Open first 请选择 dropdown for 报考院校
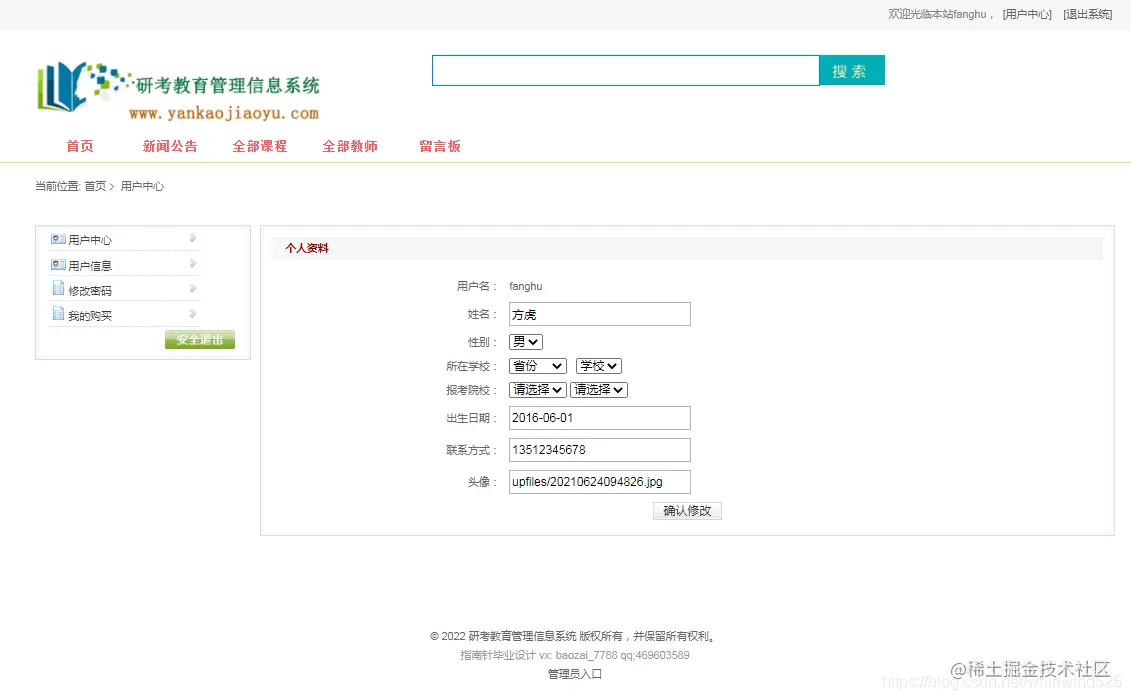Image resolution: width=1131 pixels, height=700 pixels. pyautogui.click(x=537, y=390)
